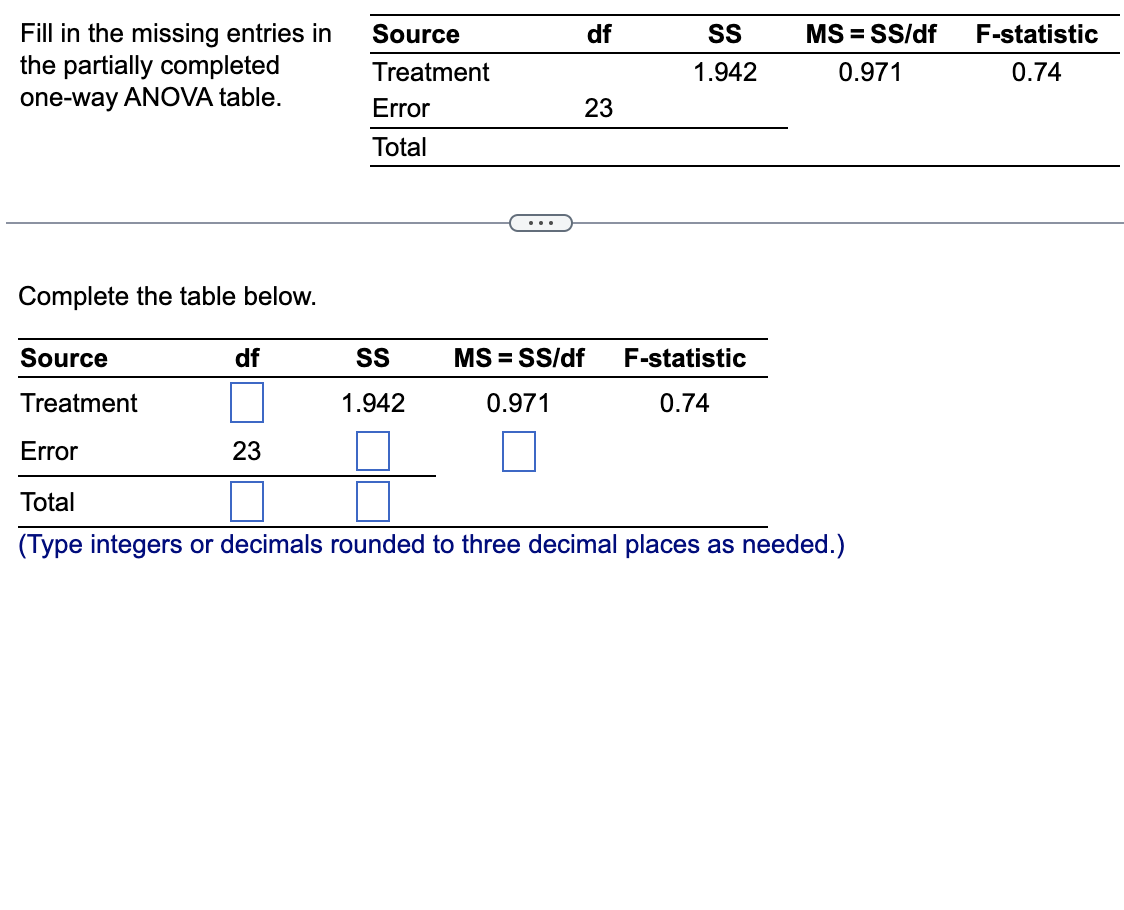1124x910 pixels.
Task: Click the Total df input box
Action: (246, 501)
